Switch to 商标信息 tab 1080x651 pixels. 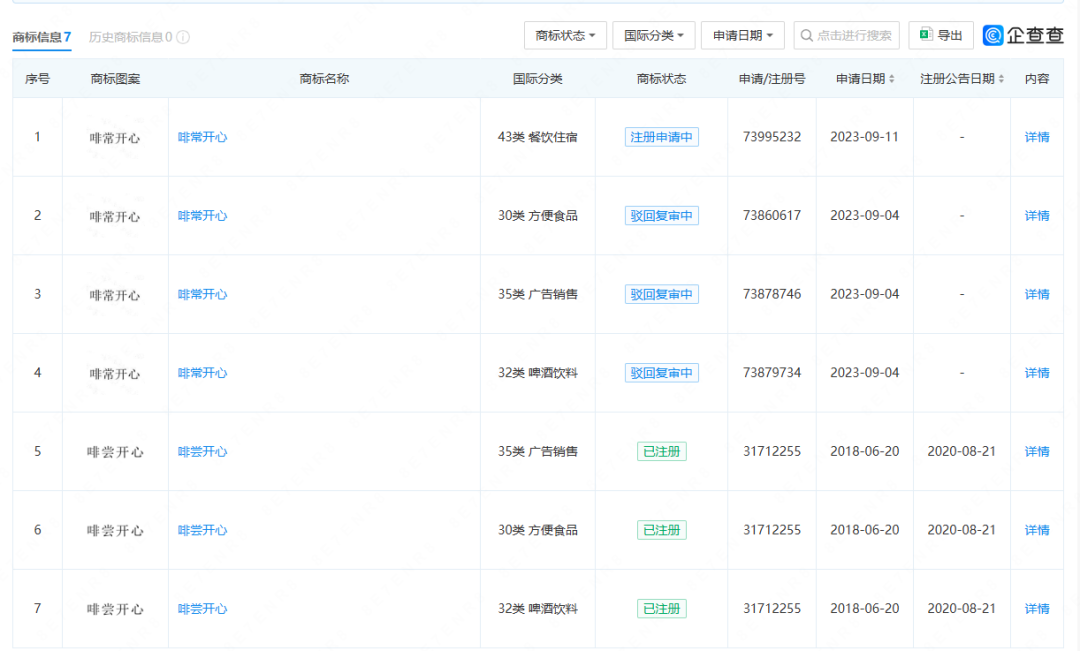coord(41,37)
